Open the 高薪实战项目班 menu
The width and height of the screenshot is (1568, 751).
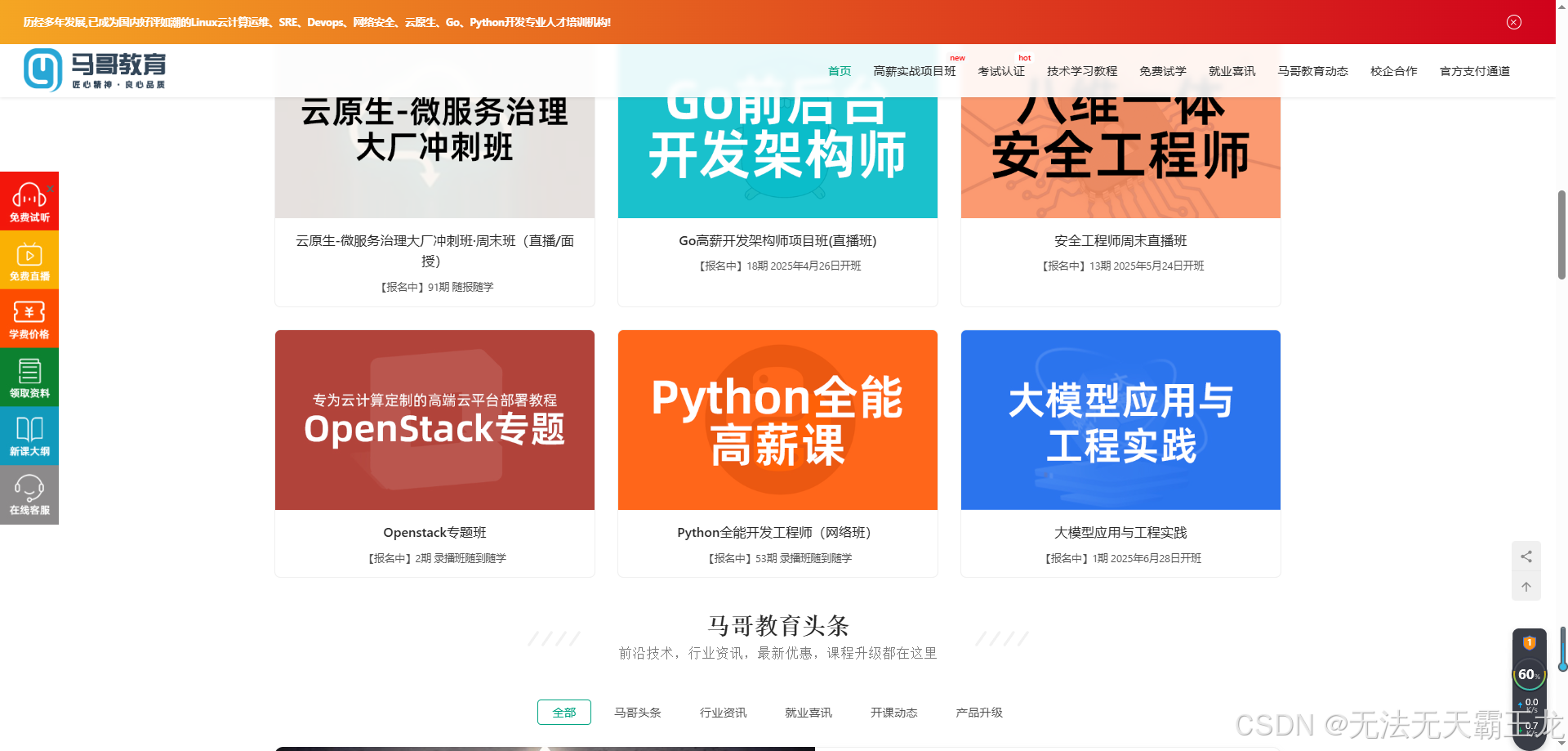(x=914, y=71)
